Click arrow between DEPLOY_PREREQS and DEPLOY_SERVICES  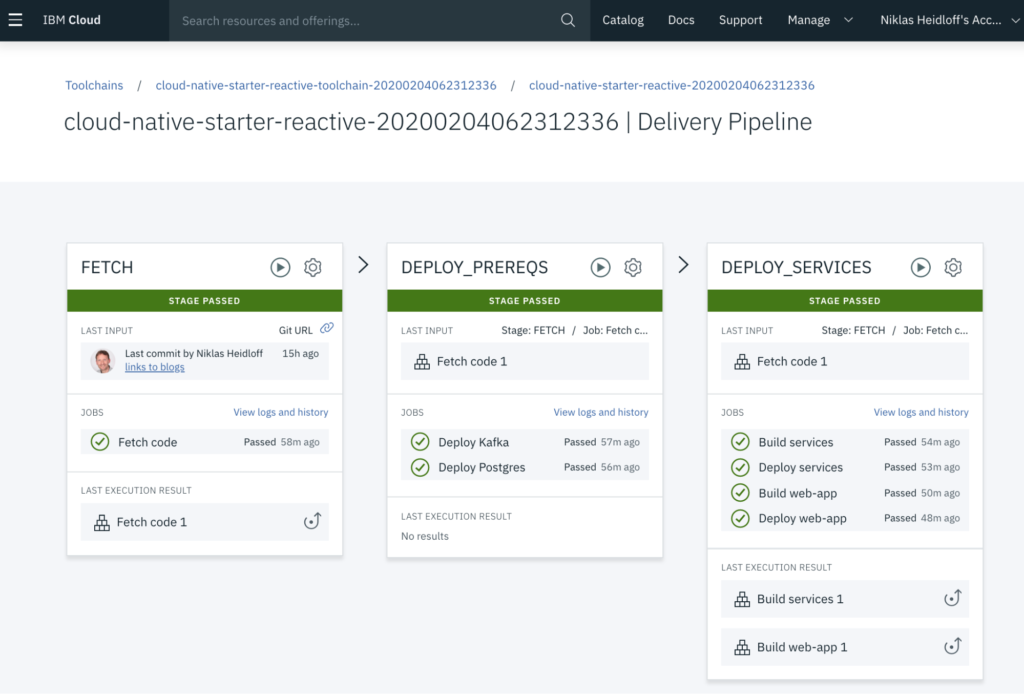pyautogui.click(x=683, y=264)
